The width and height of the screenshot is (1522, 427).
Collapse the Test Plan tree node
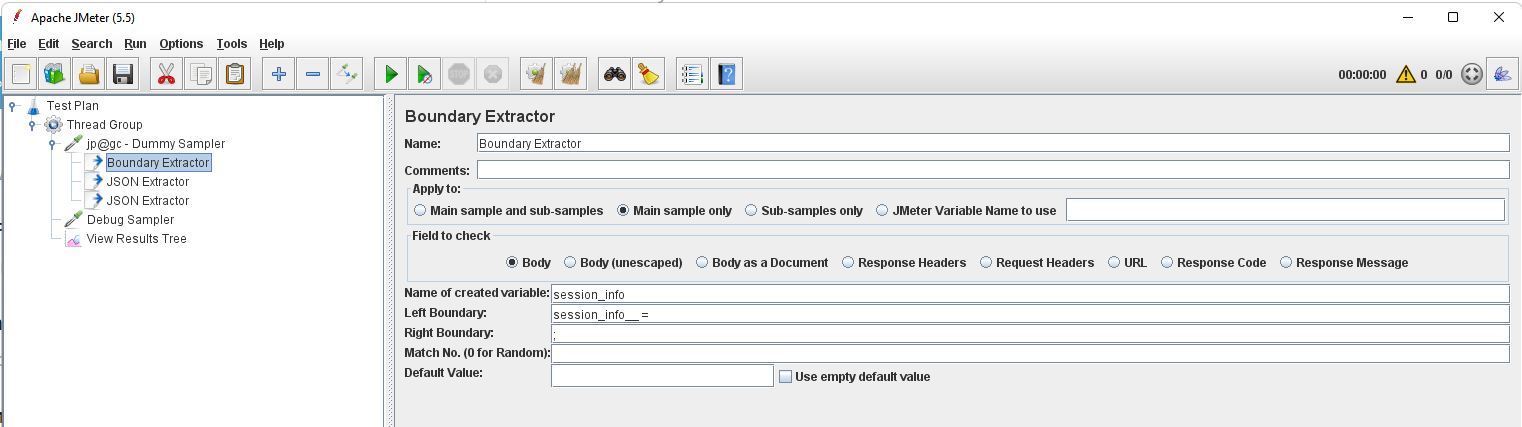(x=12, y=106)
